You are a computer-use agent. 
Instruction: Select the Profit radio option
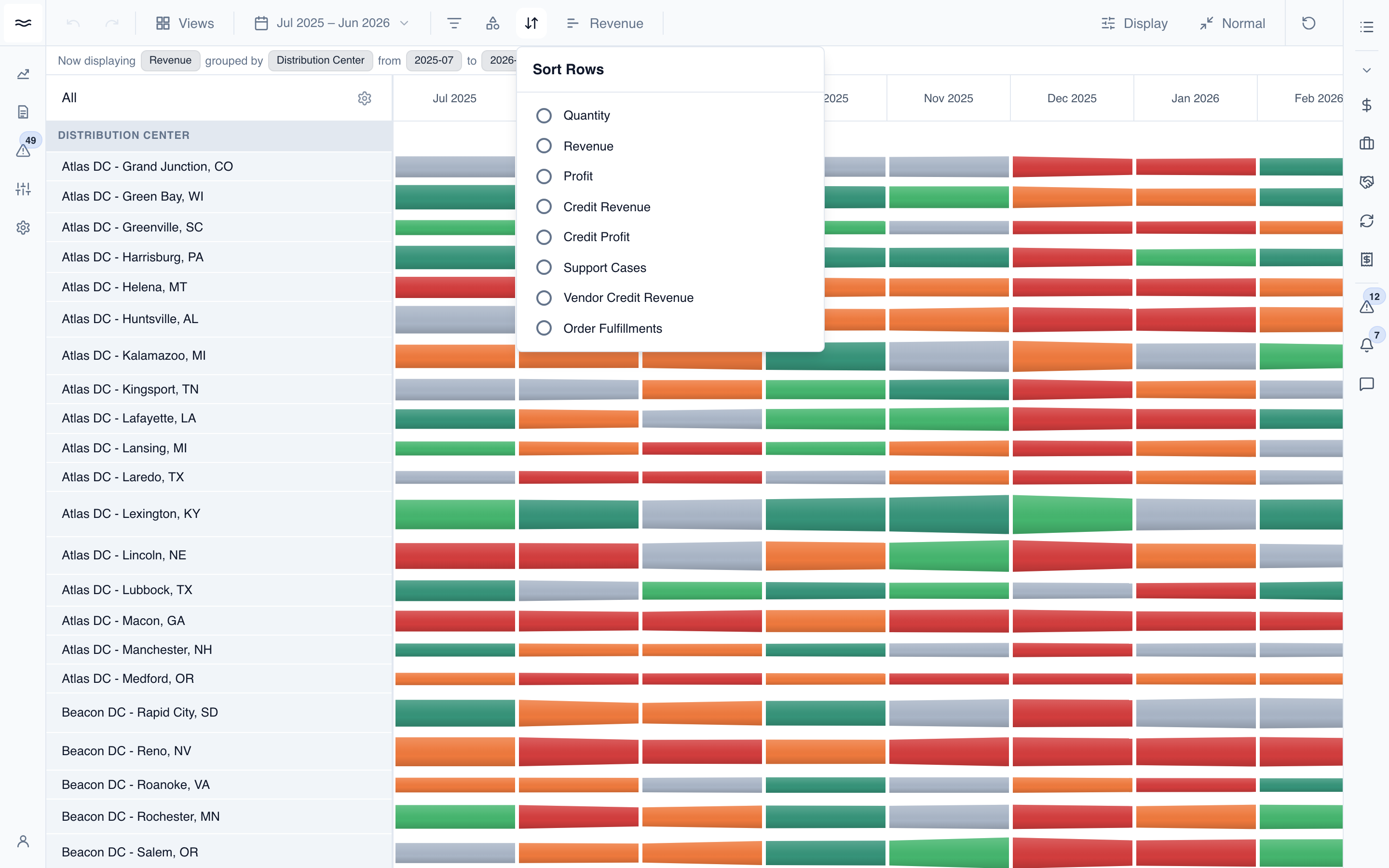pos(544,176)
